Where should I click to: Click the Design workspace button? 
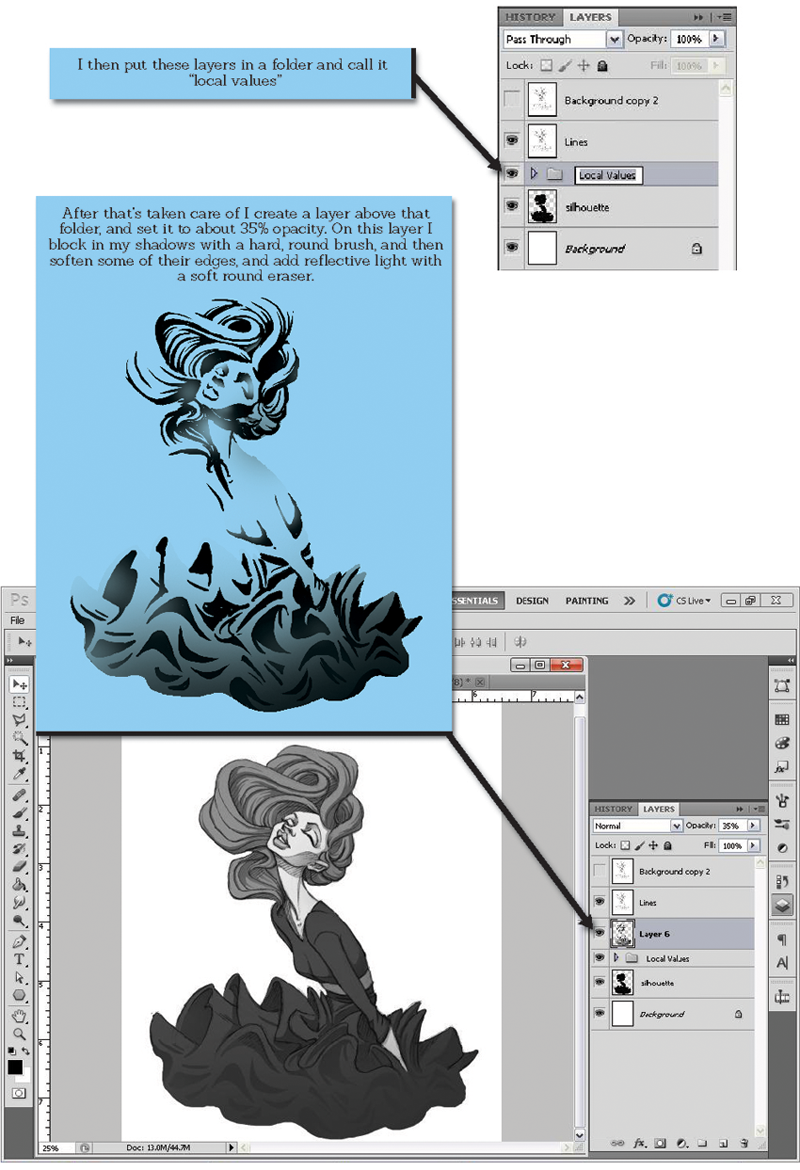click(x=532, y=601)
